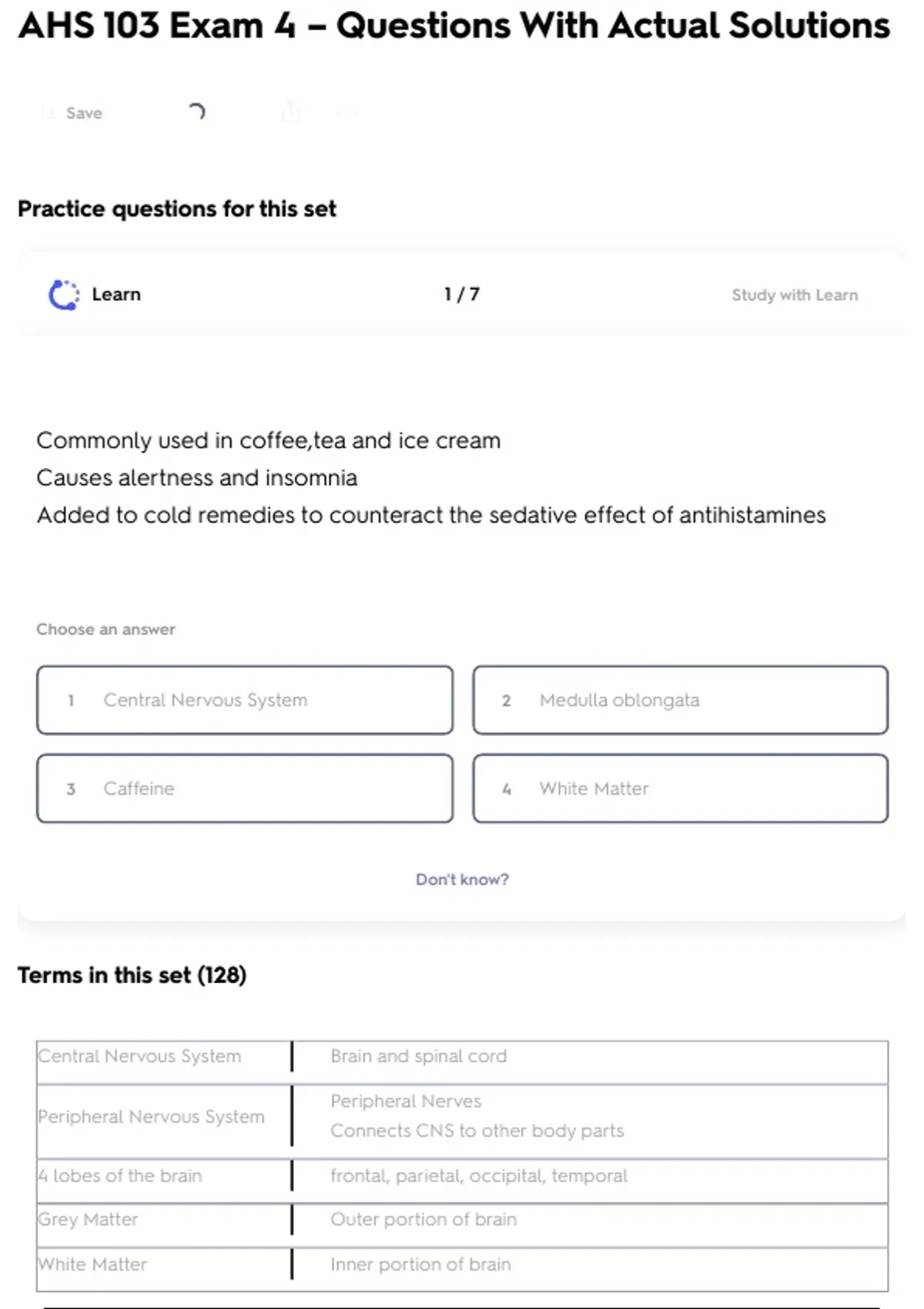The width and height of the screenshot is (924, 1309).
Task: Click the 4 lobes of the brain term
Action: point(121,1176)
